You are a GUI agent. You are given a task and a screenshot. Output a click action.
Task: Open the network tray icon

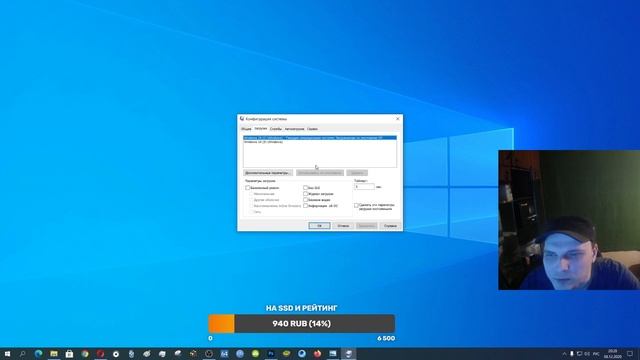[x=579, y=354]
